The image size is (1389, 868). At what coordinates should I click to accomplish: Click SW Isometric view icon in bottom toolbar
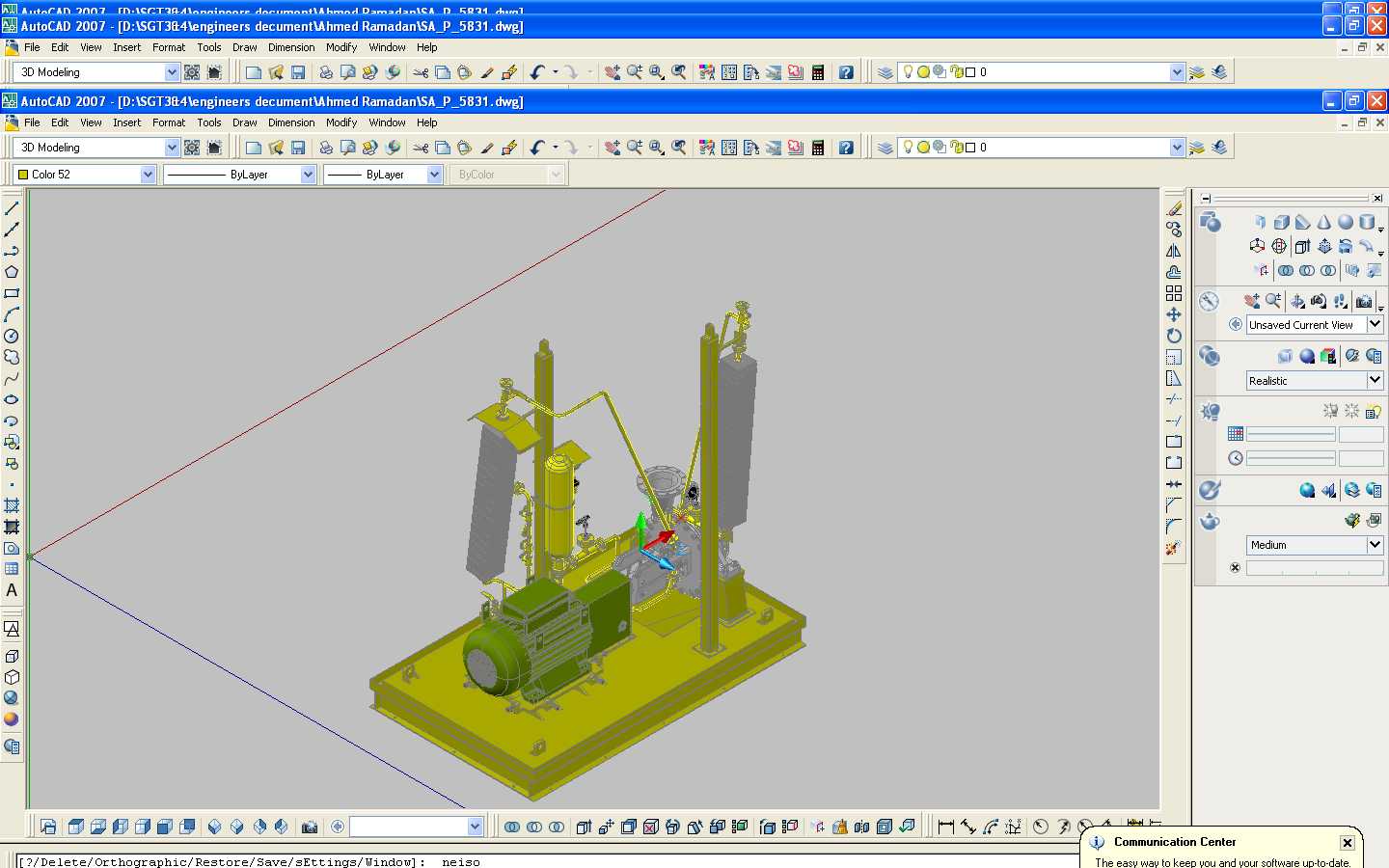pos(214,827)
